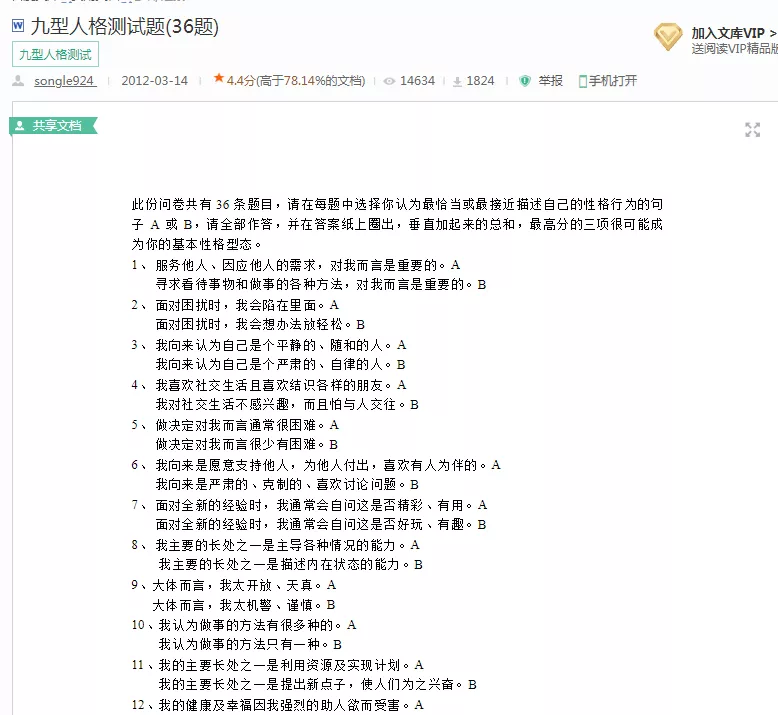This screenshot has width=778, height=715.
Task: Click question 11 line 利用资源及实现计划
Action: [x=291, y=665]
